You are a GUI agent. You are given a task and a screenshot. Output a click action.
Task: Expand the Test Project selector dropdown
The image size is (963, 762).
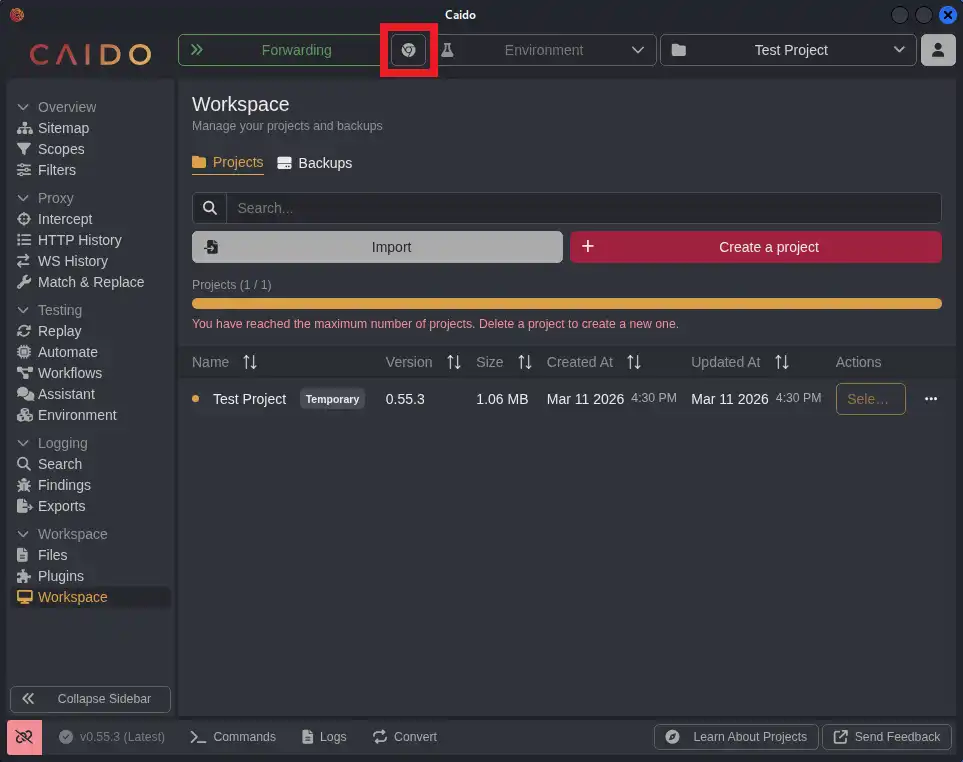click(789, 50)
